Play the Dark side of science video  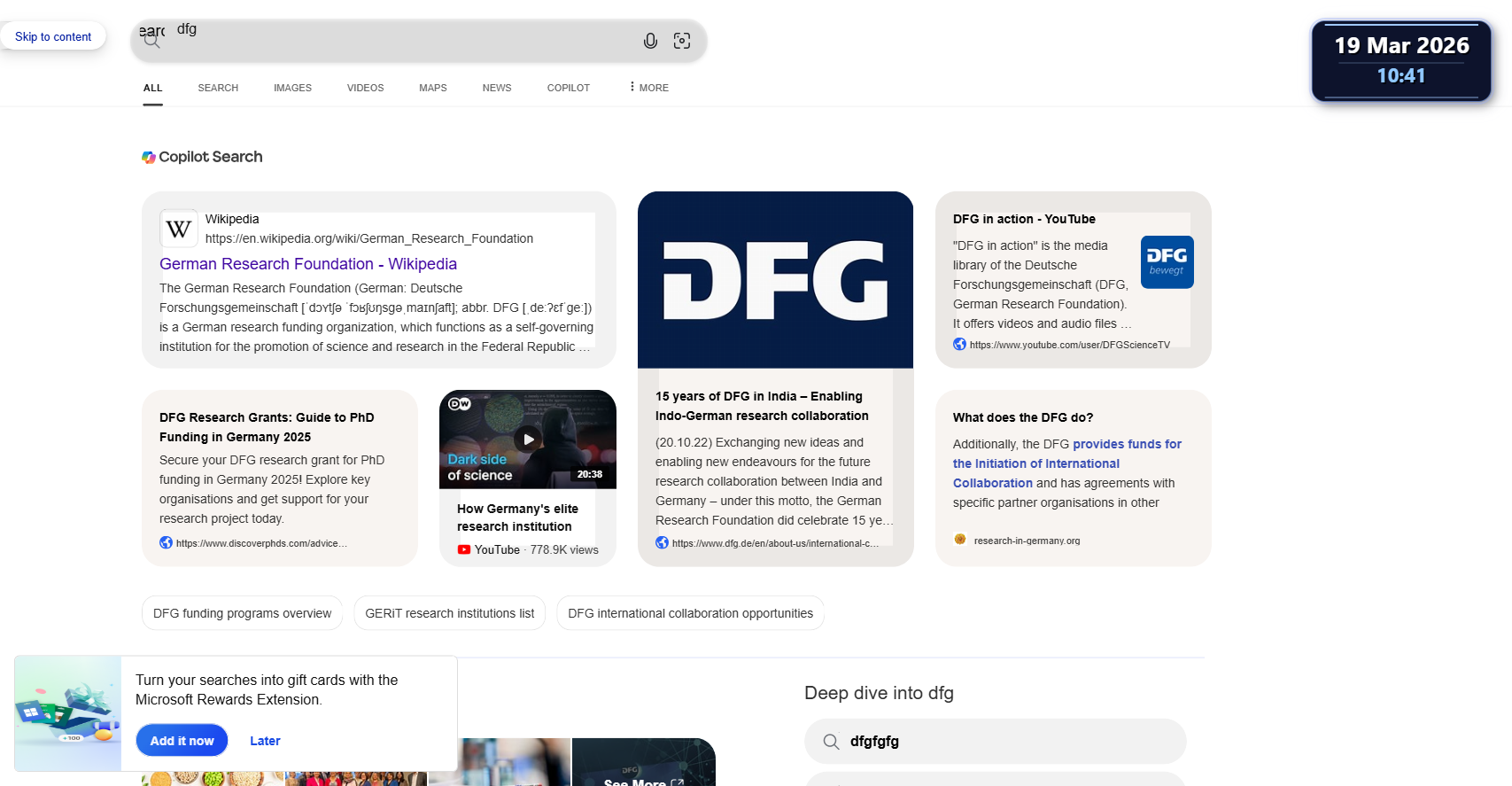click(x=528, y=440)
